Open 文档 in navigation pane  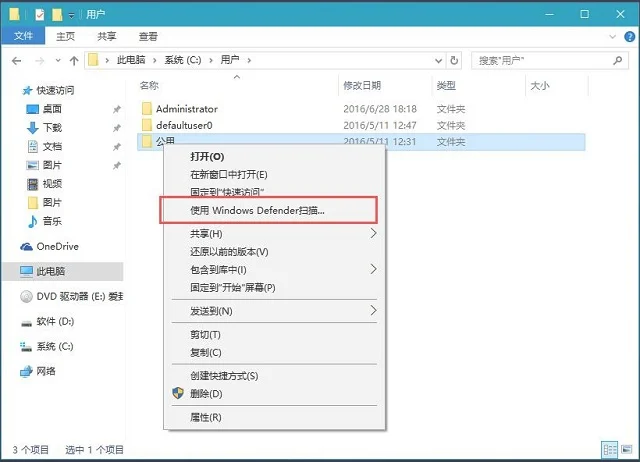click(52, 147)
